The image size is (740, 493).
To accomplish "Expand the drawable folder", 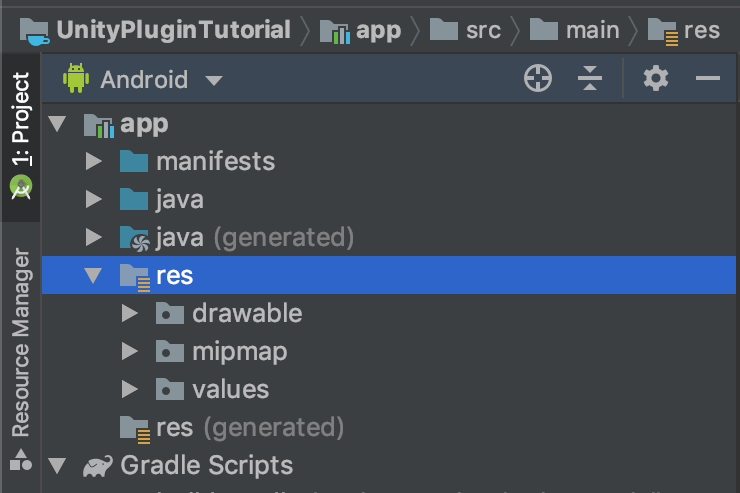I will [129, 313].
